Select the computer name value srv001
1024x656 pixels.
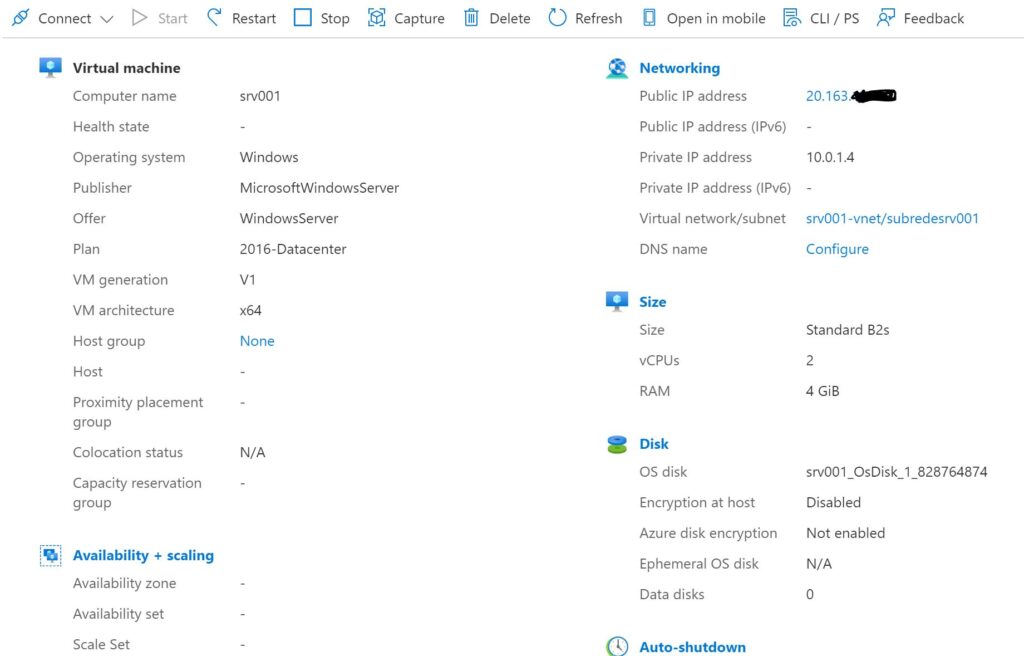tap(260, 96)
